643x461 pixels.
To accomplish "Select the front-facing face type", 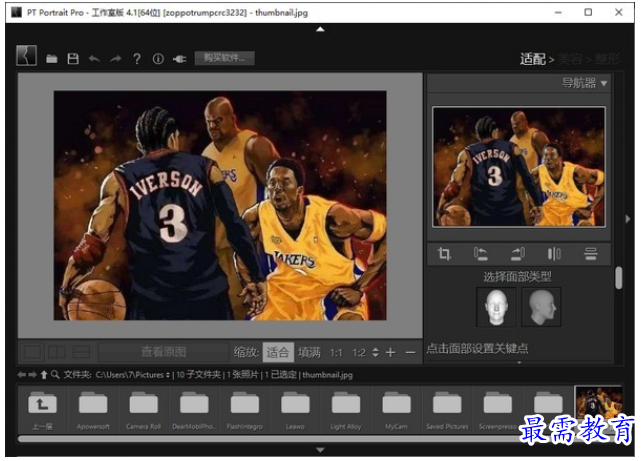I will [x=496, y=307].
